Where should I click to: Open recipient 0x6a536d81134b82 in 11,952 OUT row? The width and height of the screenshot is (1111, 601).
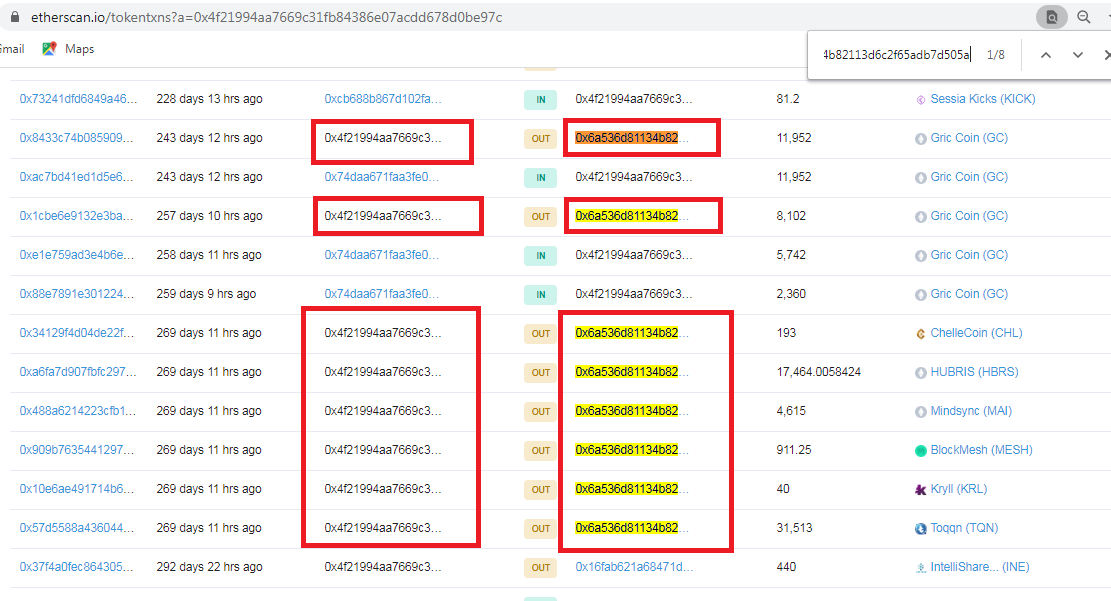coord(631,137)
